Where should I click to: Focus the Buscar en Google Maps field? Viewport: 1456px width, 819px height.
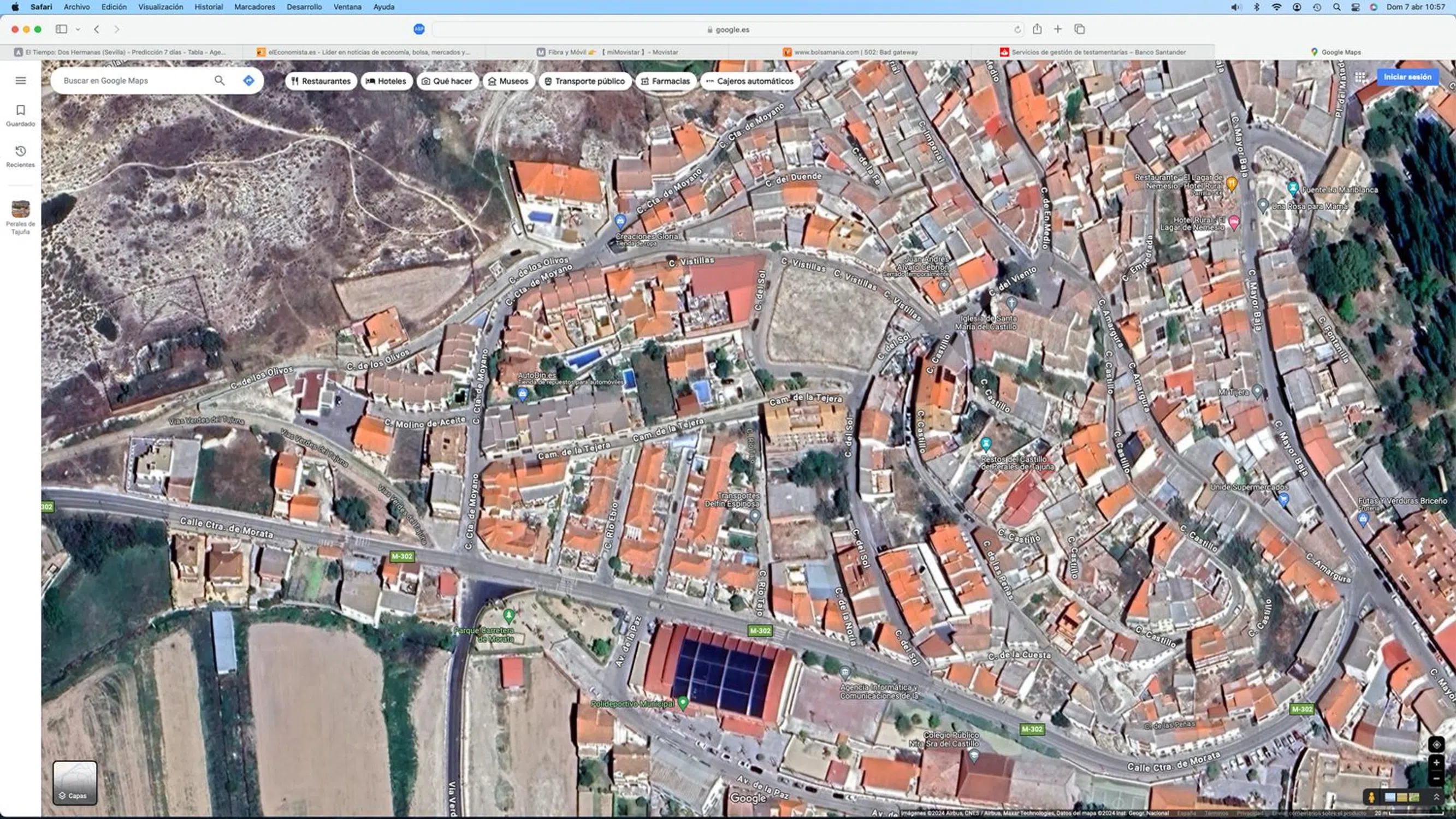(130, 81)
